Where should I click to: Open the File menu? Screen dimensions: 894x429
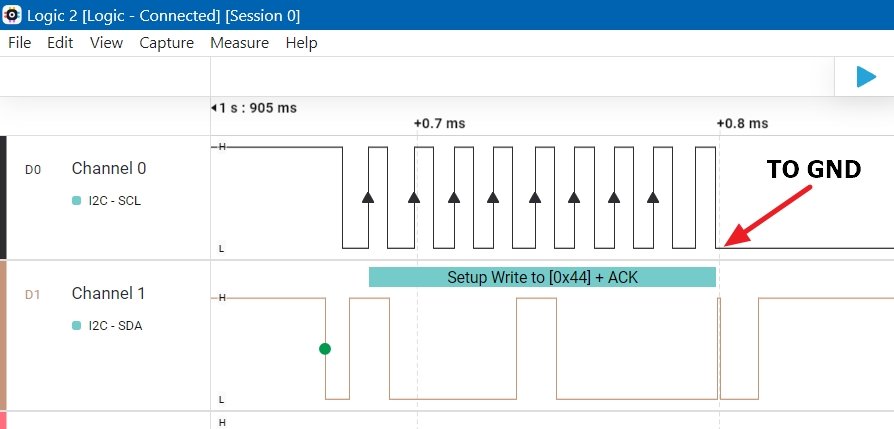20,43
